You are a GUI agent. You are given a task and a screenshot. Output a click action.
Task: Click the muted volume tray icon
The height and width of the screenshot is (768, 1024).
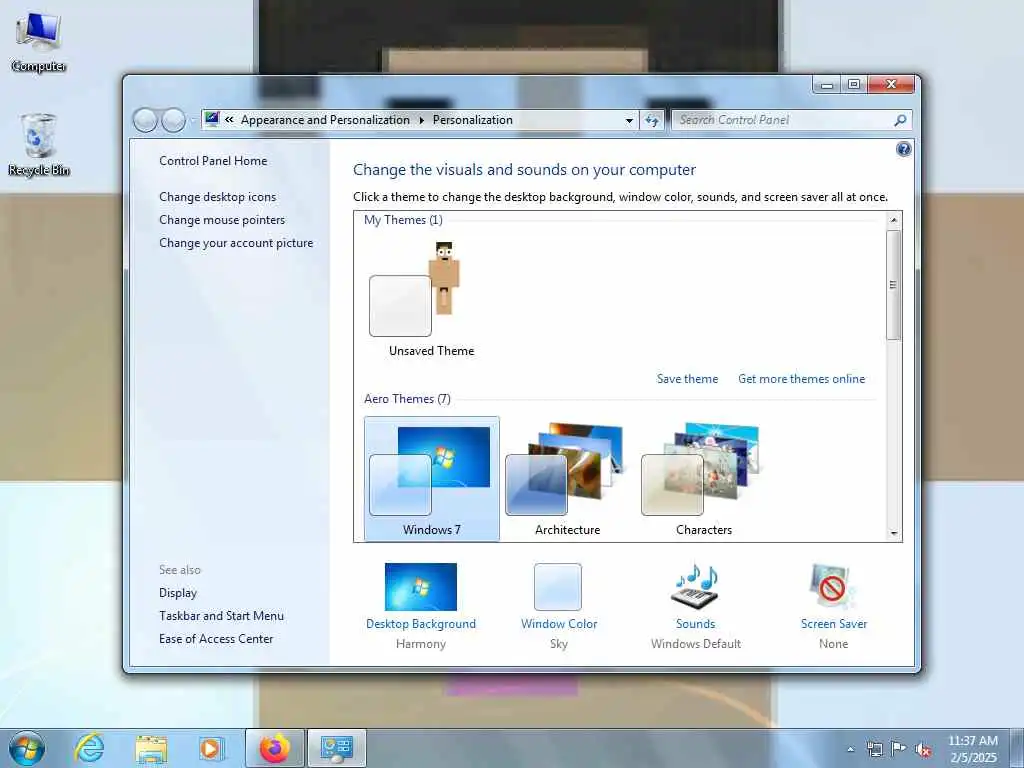coord(923,749)
